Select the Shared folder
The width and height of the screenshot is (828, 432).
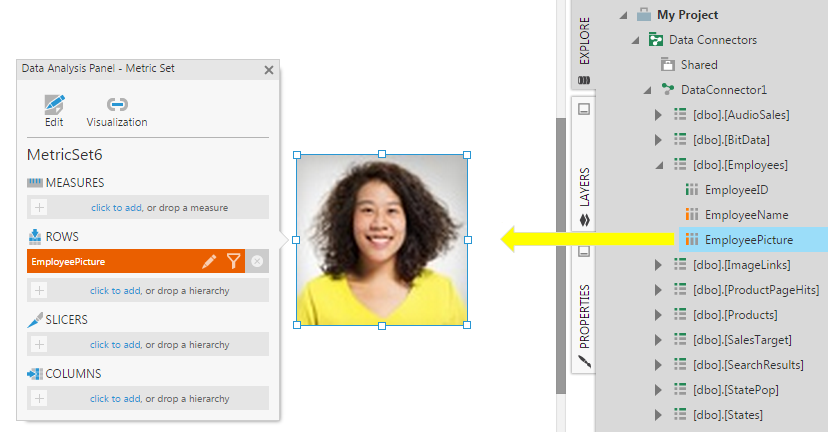click(699, 65)
